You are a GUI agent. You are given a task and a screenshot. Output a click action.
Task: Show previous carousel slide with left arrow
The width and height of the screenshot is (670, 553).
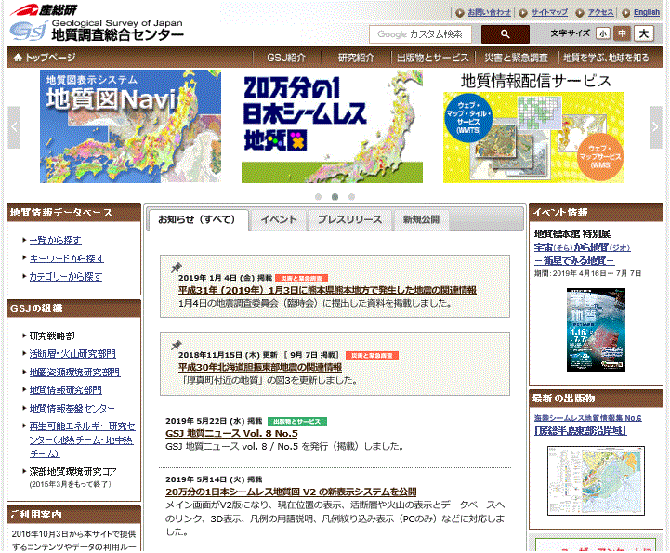(x=14, y=127)
